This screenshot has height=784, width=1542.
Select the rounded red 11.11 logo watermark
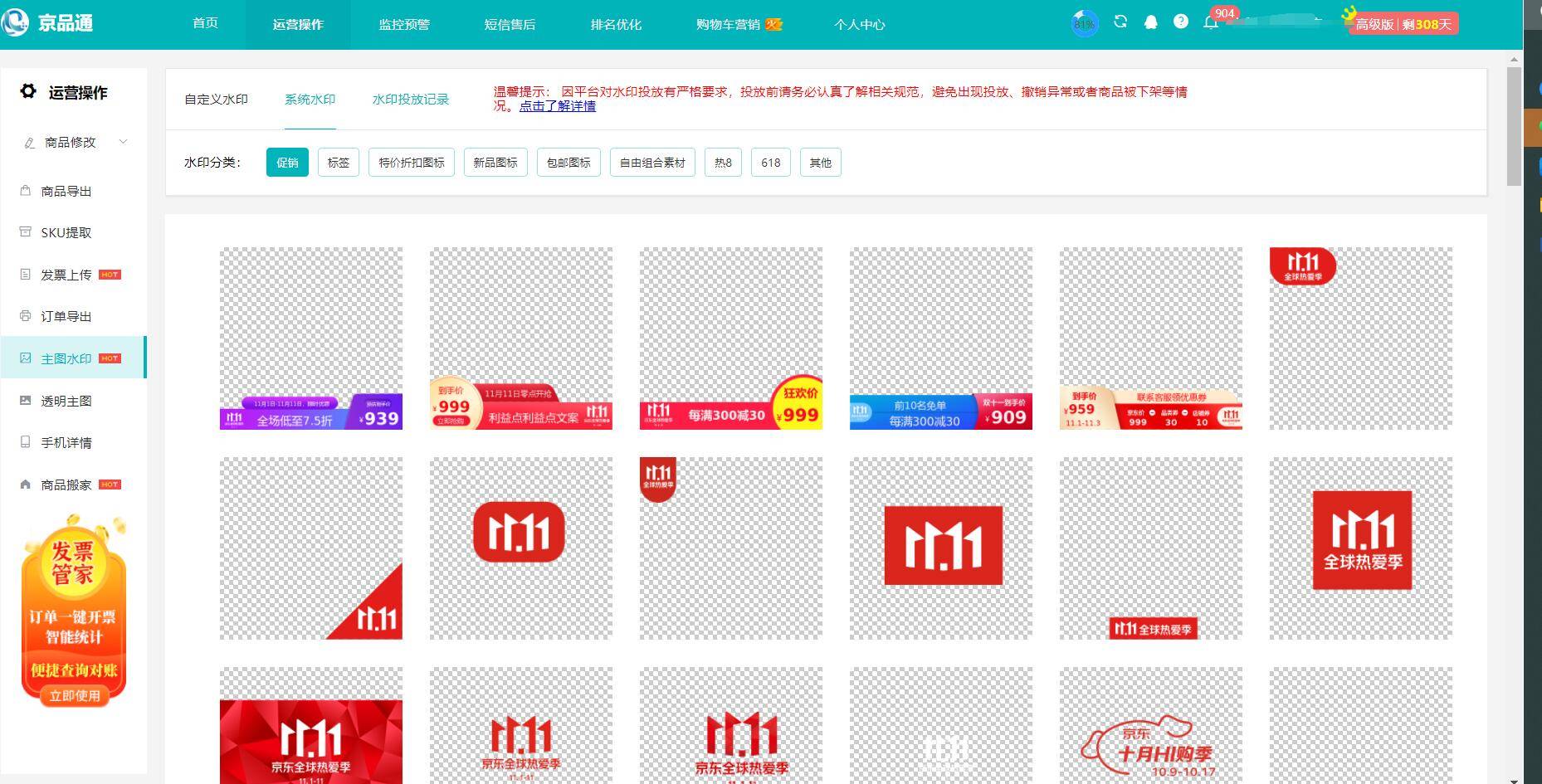tap(521, 548)
